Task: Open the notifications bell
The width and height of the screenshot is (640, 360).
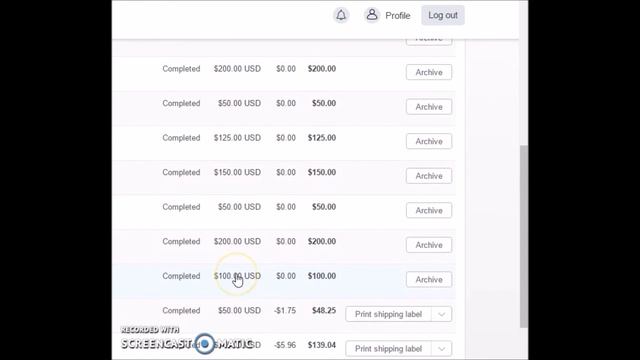Action: [341, 16]
